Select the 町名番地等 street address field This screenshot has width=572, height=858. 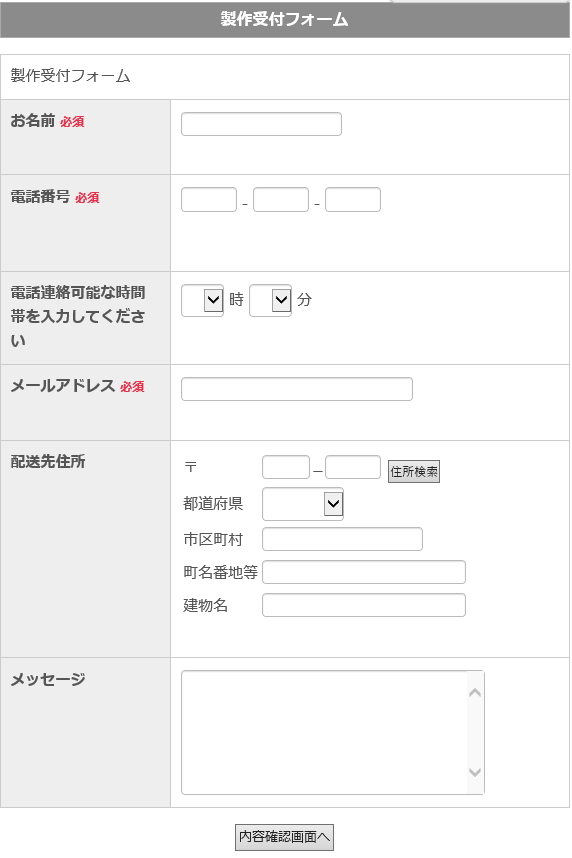click(x=364, y=572)
